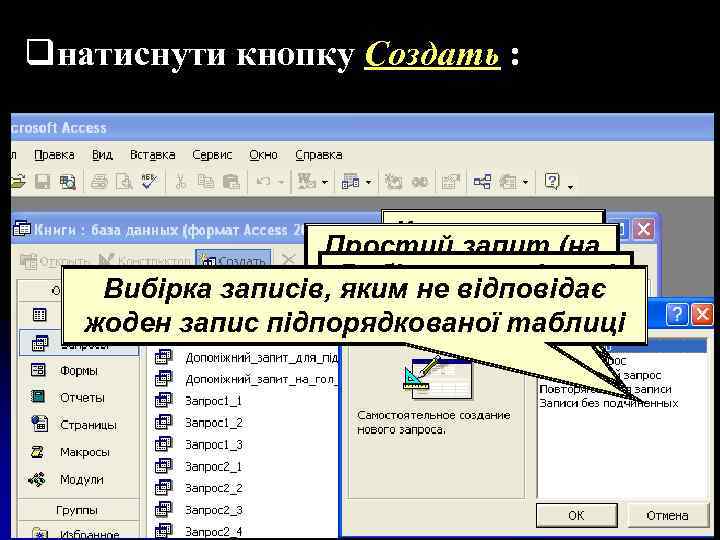Viewport: 720px width, 540px height.
Task: Click the question mark help button of dialog
Action: click(x=677, y=315)
